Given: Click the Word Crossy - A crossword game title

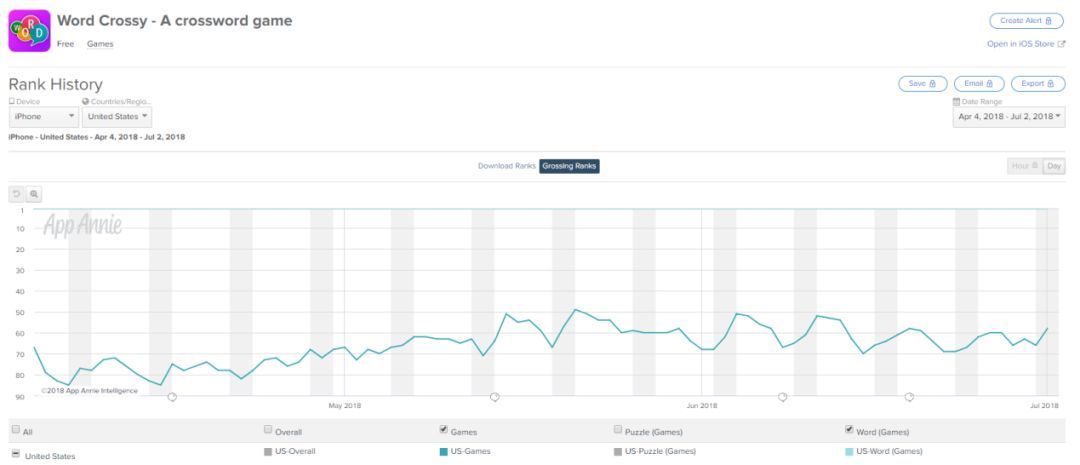Looking at the screenshot, I should pos(174,21).
